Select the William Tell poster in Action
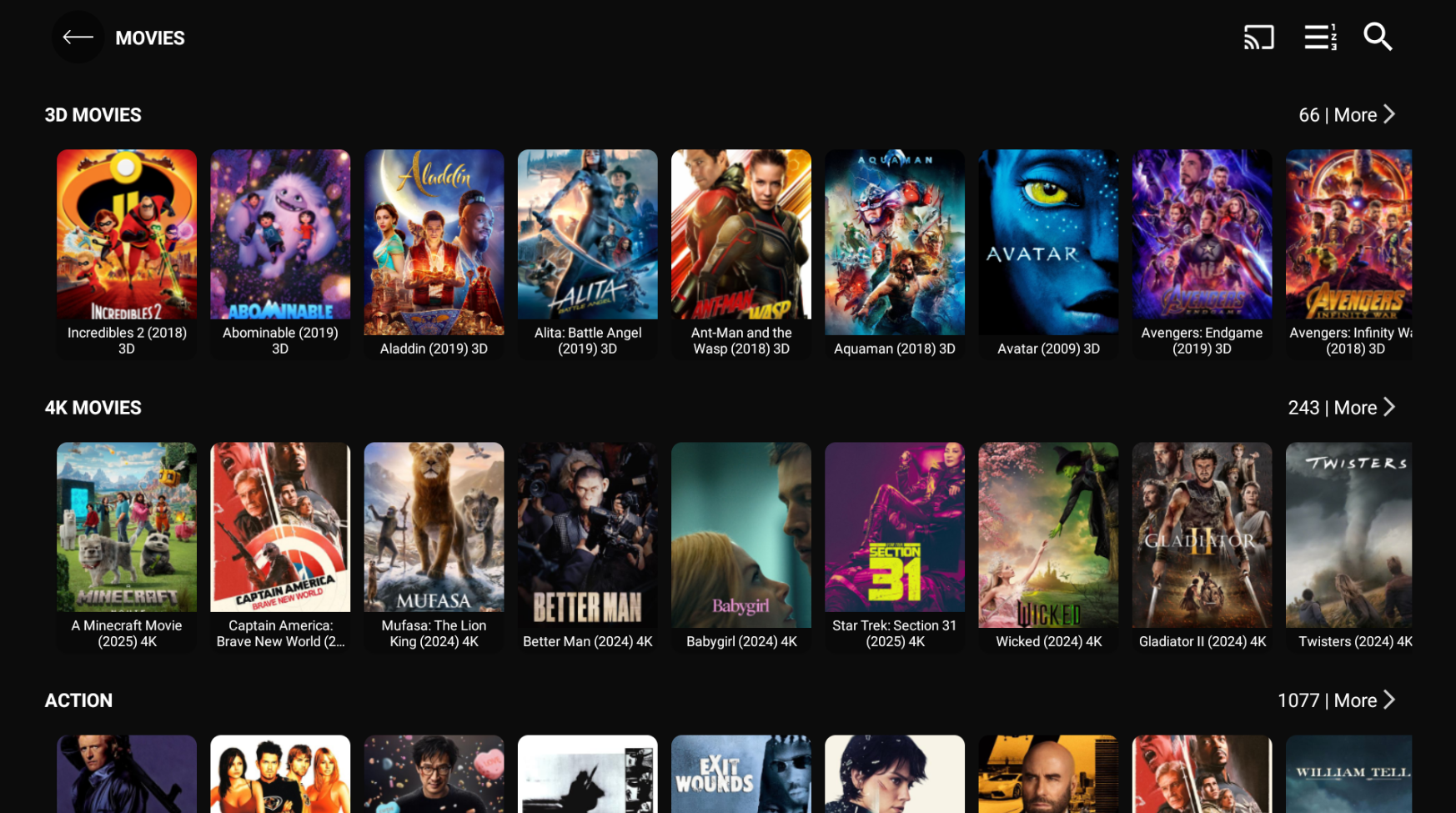The width and height of the screenshot is (1456, 813). click(1349, 774)
